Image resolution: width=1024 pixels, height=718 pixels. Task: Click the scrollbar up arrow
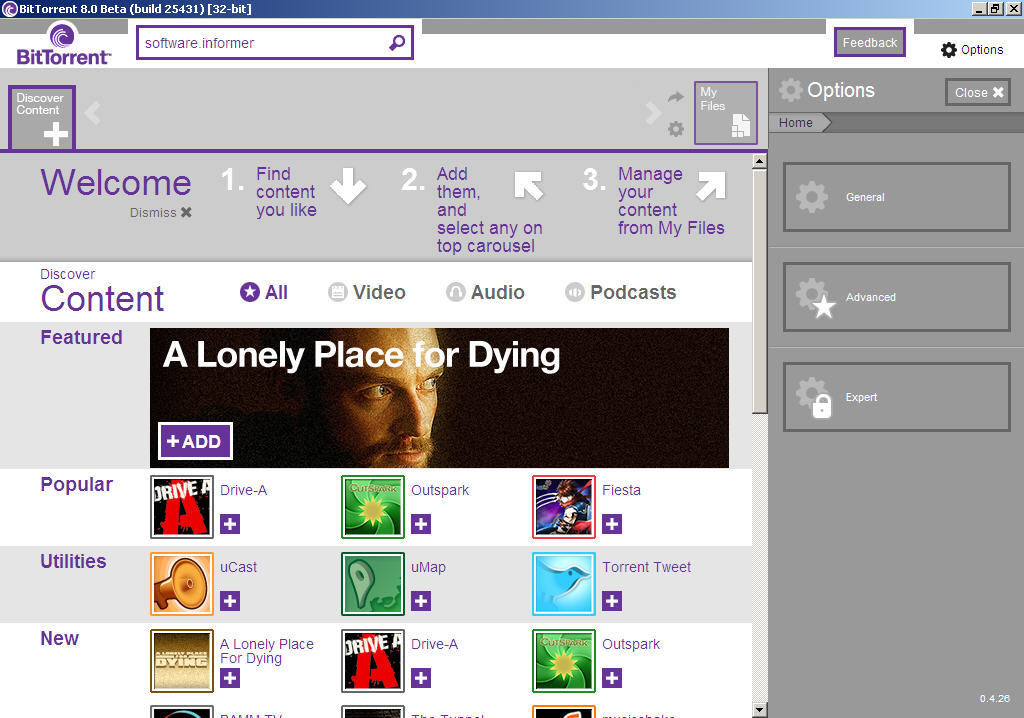[x=760, y=161]
